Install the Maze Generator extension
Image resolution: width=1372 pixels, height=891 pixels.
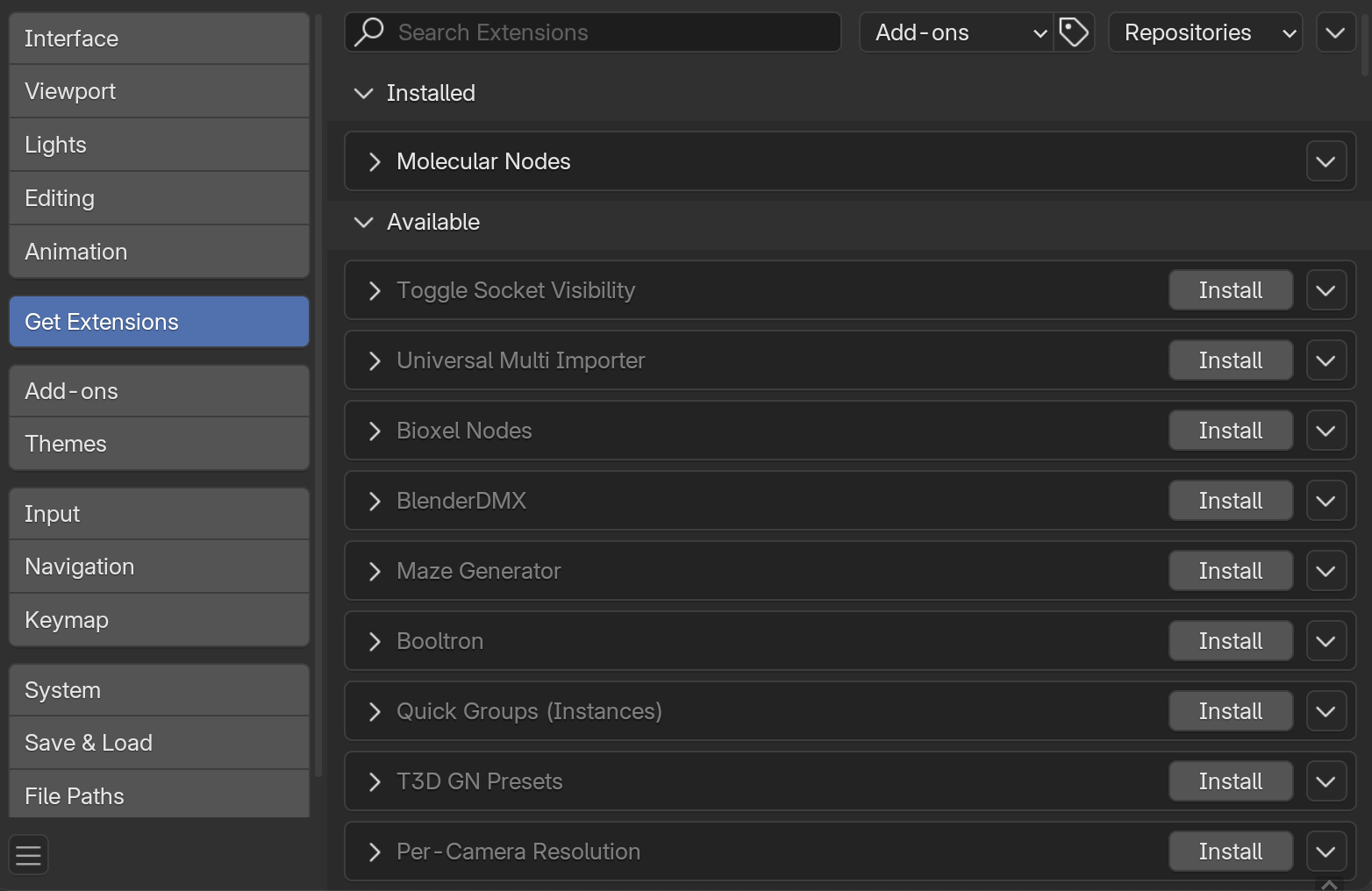click(x=1230, y=570)
